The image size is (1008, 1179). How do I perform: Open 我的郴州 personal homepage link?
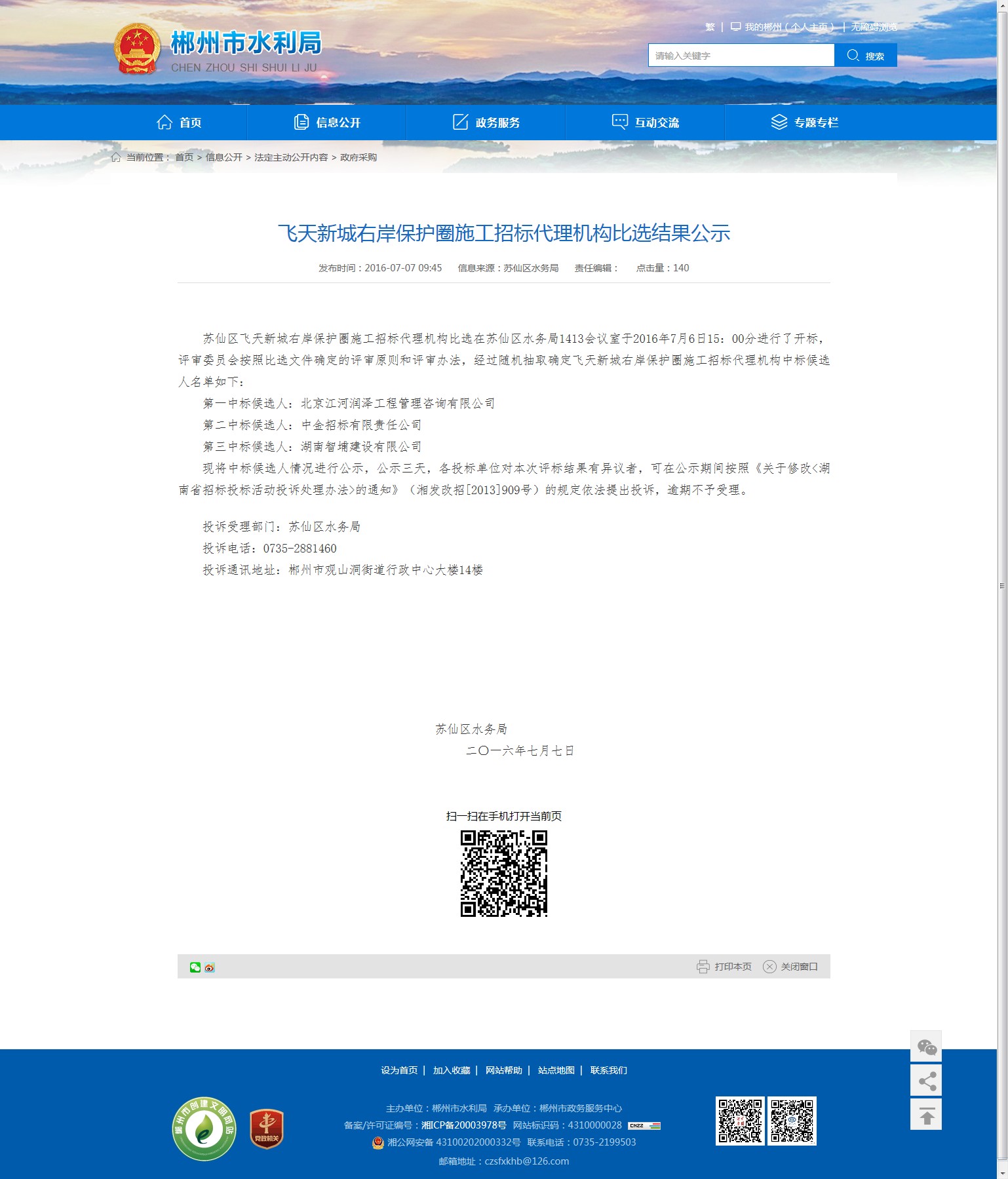pos(783,27)
